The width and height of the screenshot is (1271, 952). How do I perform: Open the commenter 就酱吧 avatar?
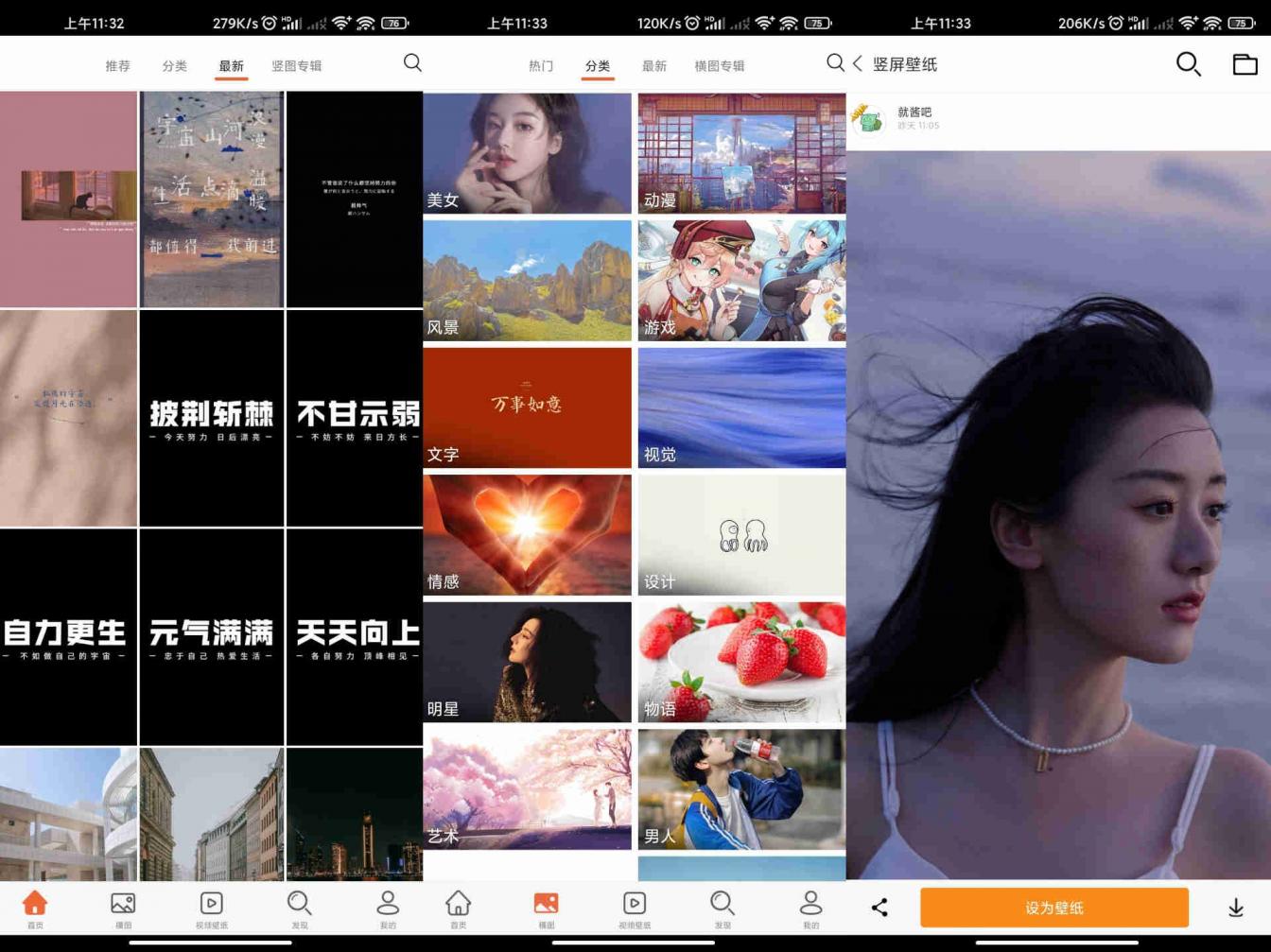(871, 117)
